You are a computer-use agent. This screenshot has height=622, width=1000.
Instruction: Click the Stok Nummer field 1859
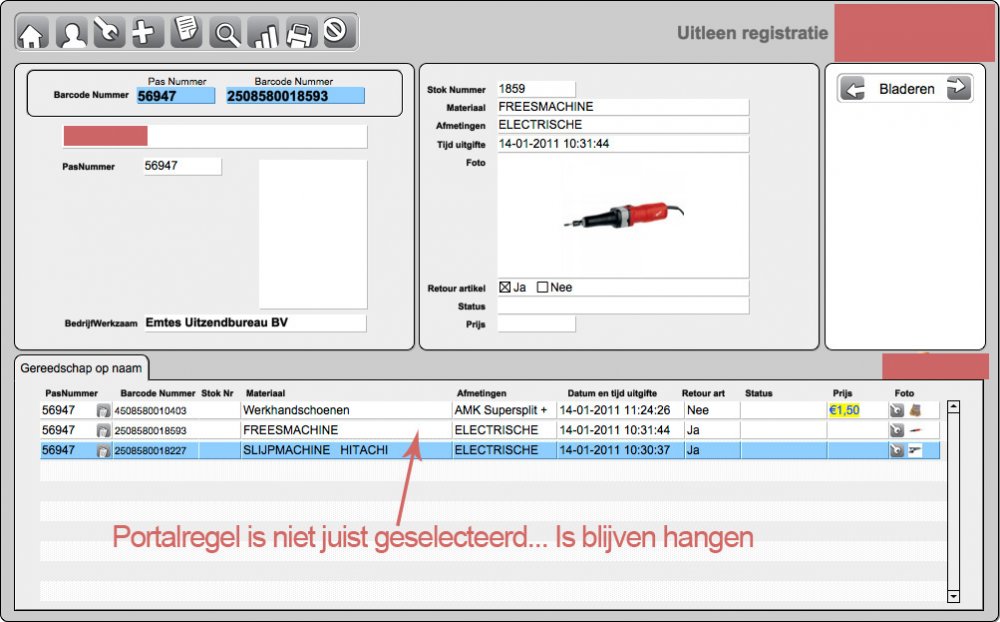click(x=536, y=89)
